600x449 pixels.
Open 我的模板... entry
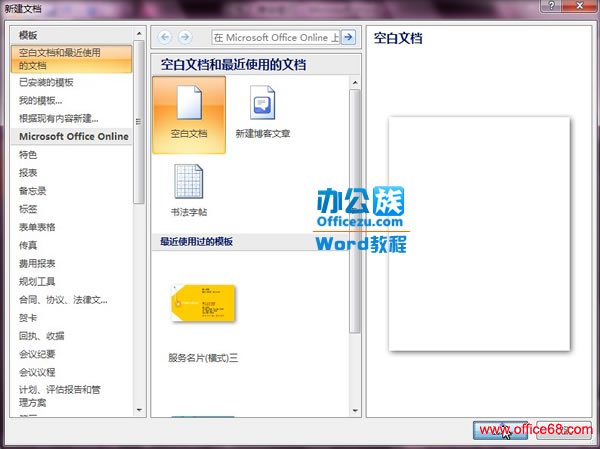coord(41,100)
